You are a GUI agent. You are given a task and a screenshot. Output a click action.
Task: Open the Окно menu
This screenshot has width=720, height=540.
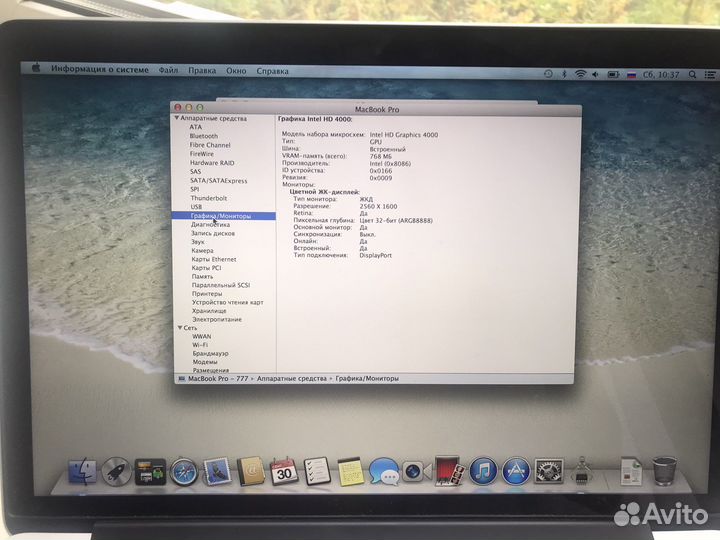[236, 71]
